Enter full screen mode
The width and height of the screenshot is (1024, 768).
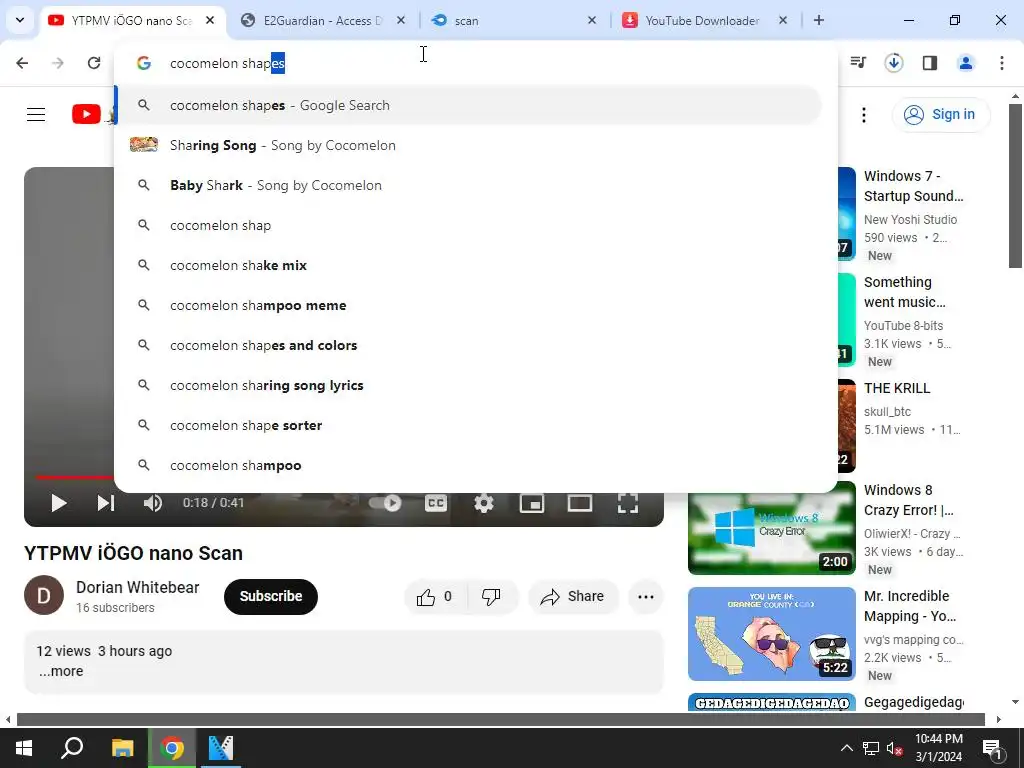(628, 503)
